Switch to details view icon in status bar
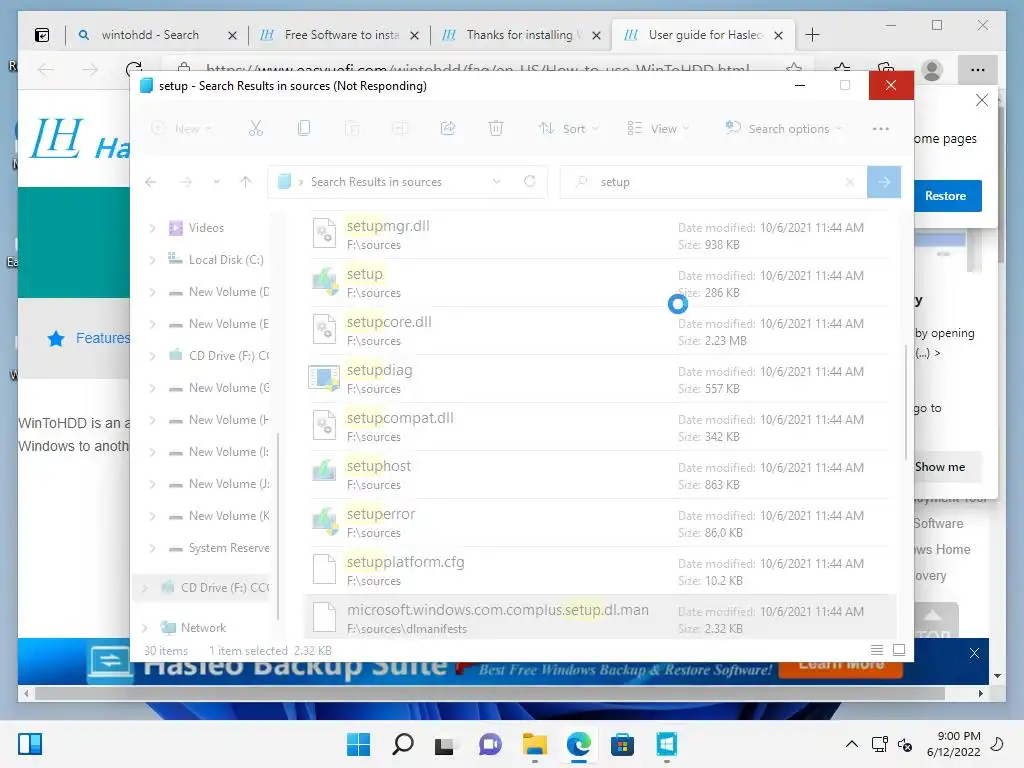 pyautogui.click(x=876, y=650)
